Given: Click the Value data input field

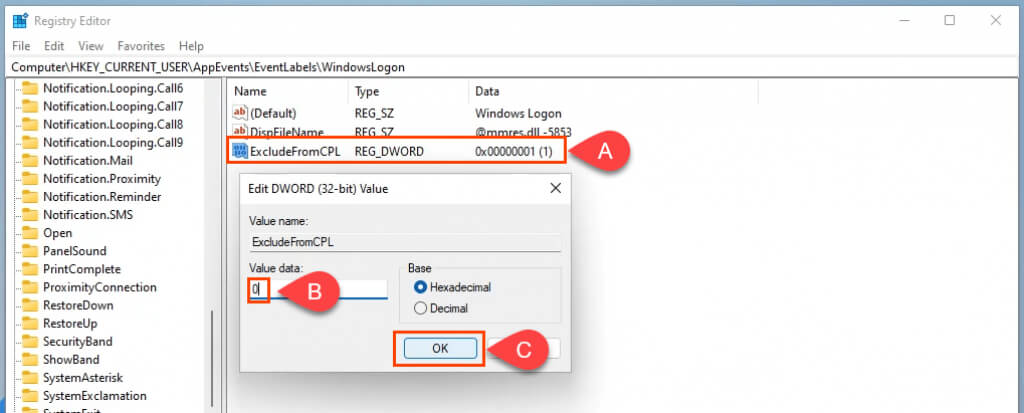Looking at the screenshot, I should 318,289.
